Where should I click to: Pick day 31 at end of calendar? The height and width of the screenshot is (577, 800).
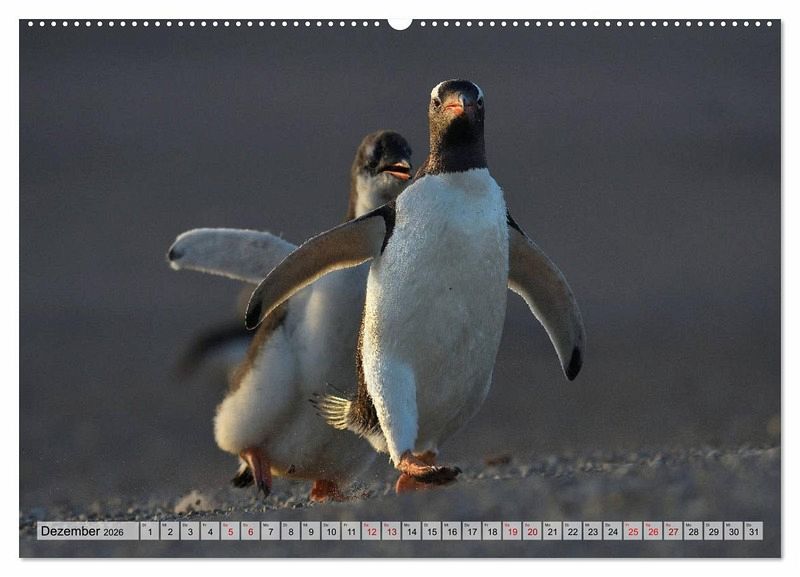[x=753, y=531]
